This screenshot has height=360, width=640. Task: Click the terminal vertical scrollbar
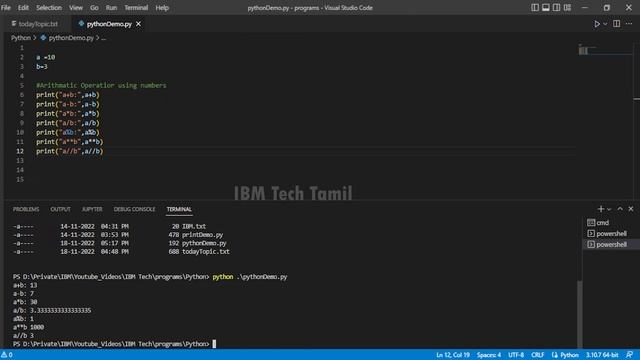[x=579, y=314]
